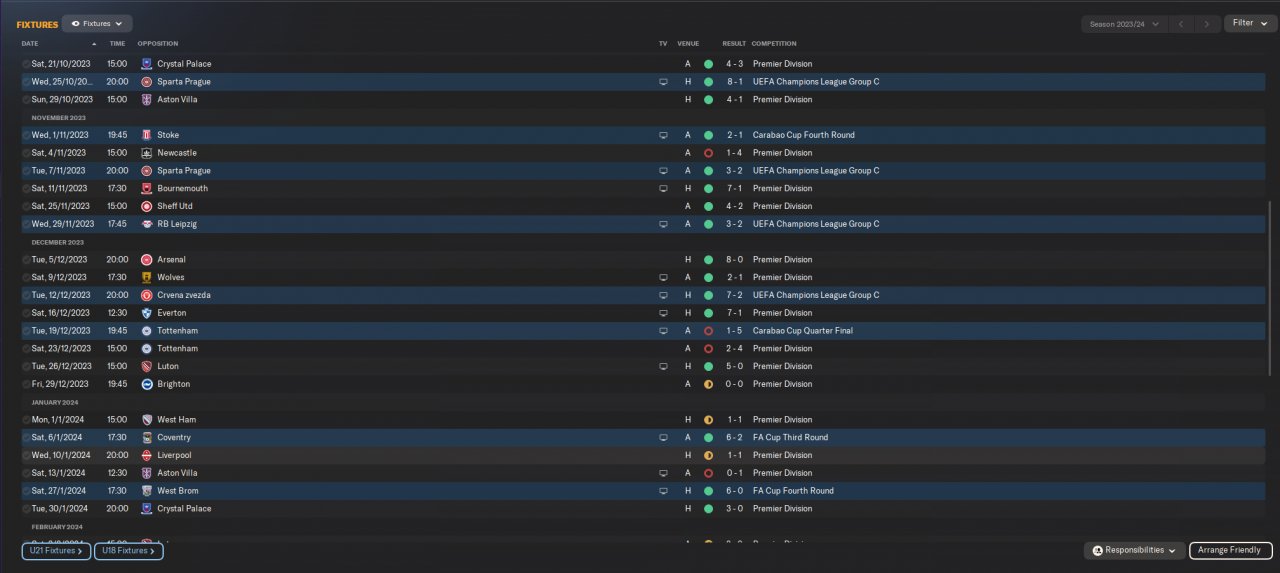The image size is (1280, 573).
Task: Click the Stoke club badge
Action: coord(147,135)
